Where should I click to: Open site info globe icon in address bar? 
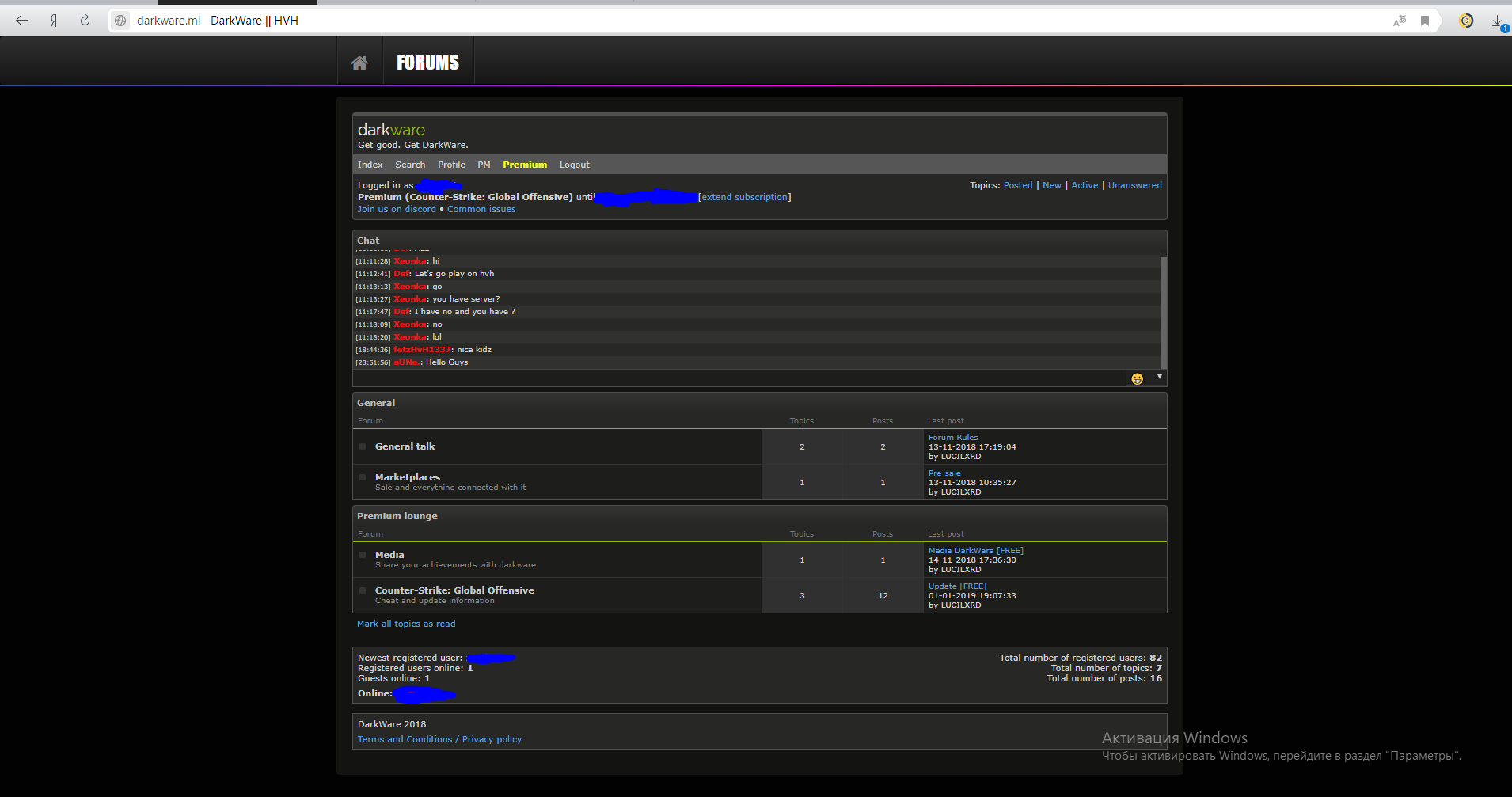pyautogui.click(x=120, y=21)
